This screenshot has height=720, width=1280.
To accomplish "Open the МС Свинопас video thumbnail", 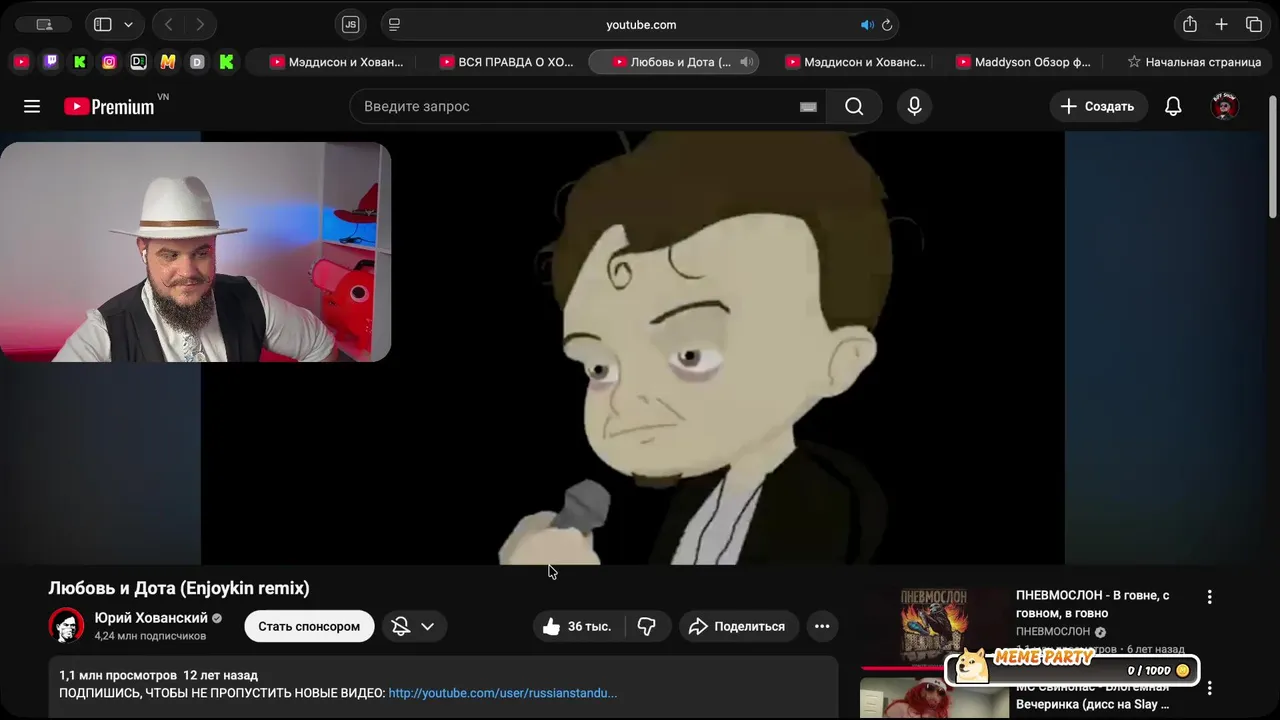I will click(x=934, y=698).
